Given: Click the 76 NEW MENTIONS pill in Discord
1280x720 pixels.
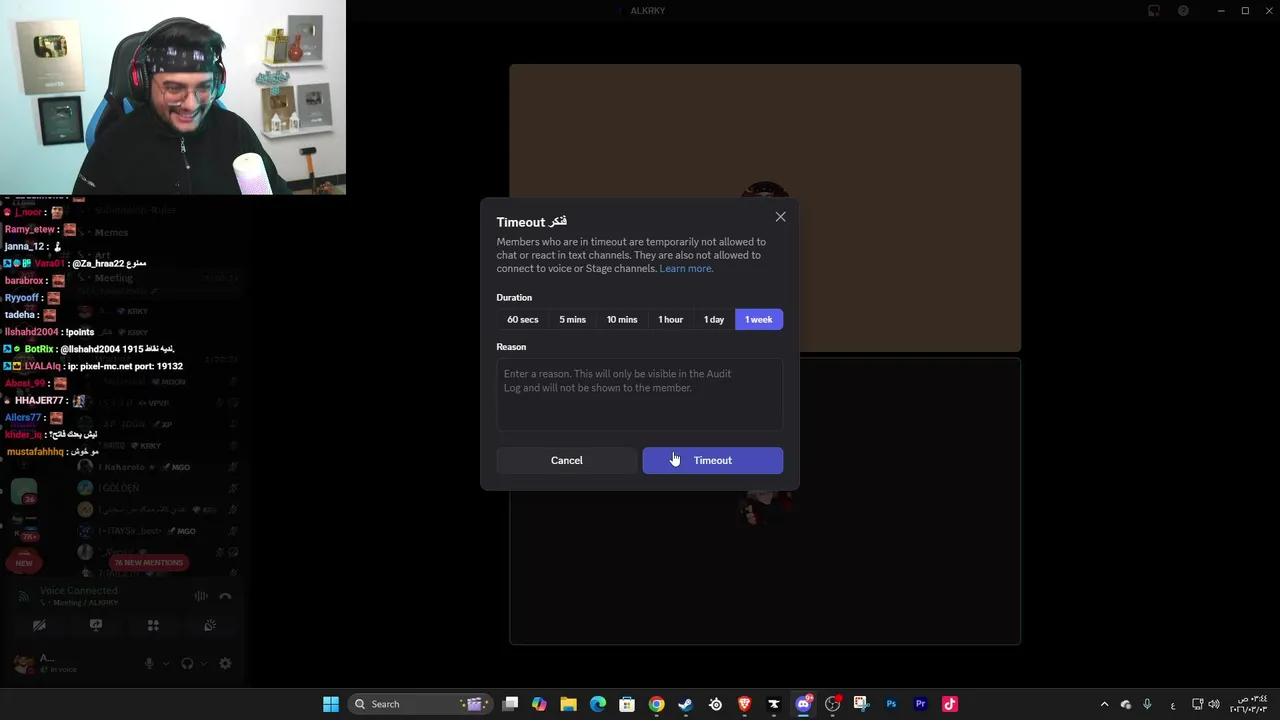Looking at the screenshot, I should 148,563.
